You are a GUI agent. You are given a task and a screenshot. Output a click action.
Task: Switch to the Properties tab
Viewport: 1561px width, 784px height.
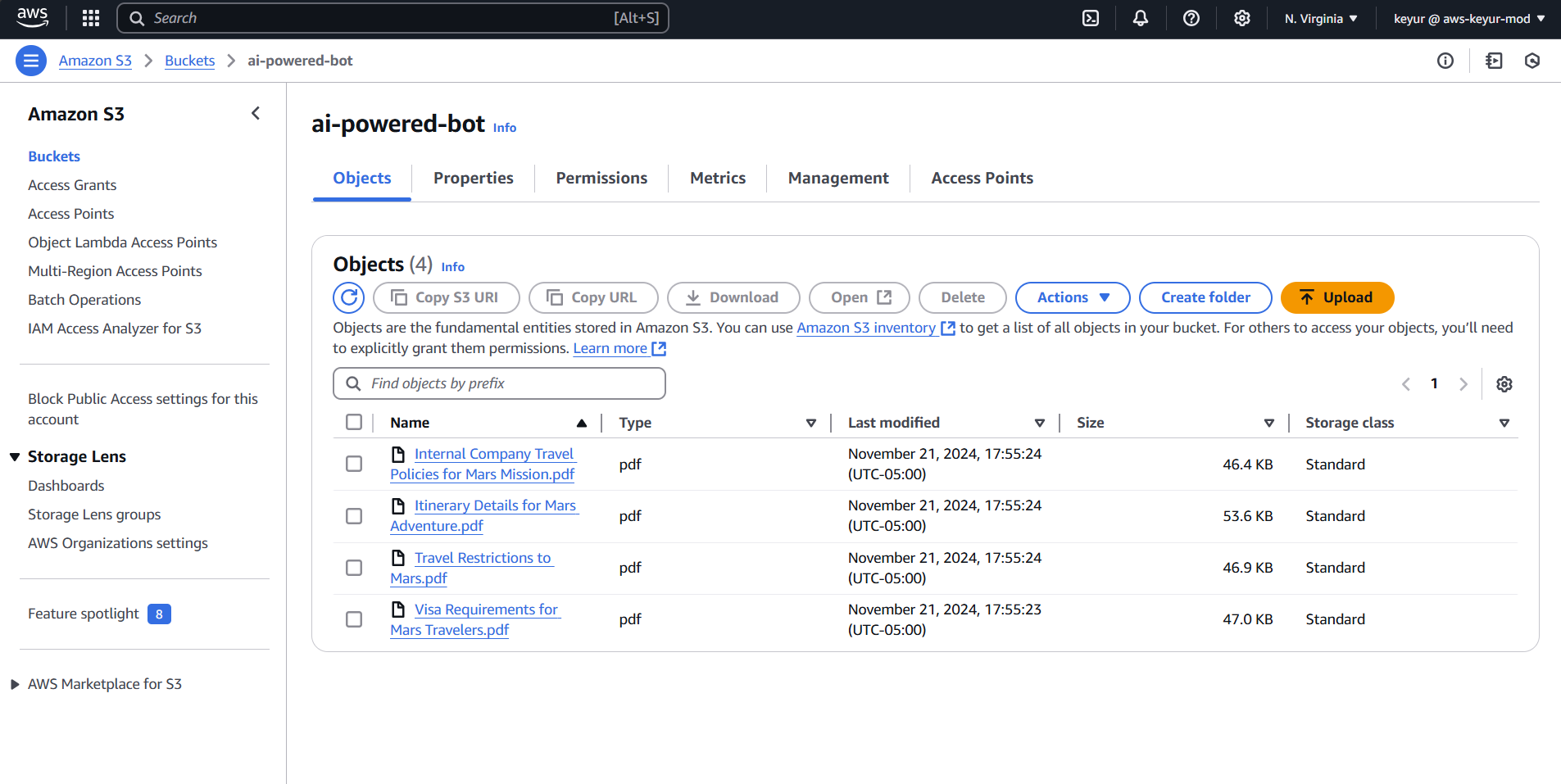[x=474, y=178]
